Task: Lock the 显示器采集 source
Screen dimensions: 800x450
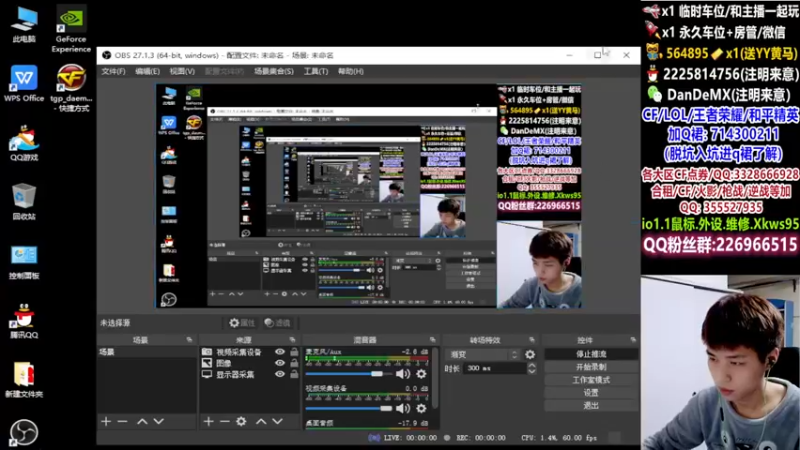Action: (x=294, y=374)
